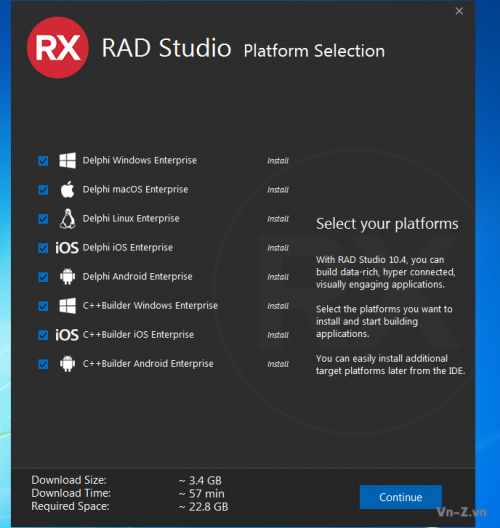Close the Platform Selection dialog
The height and width of the screenshot is (528, 500).
tap(459, 11)
